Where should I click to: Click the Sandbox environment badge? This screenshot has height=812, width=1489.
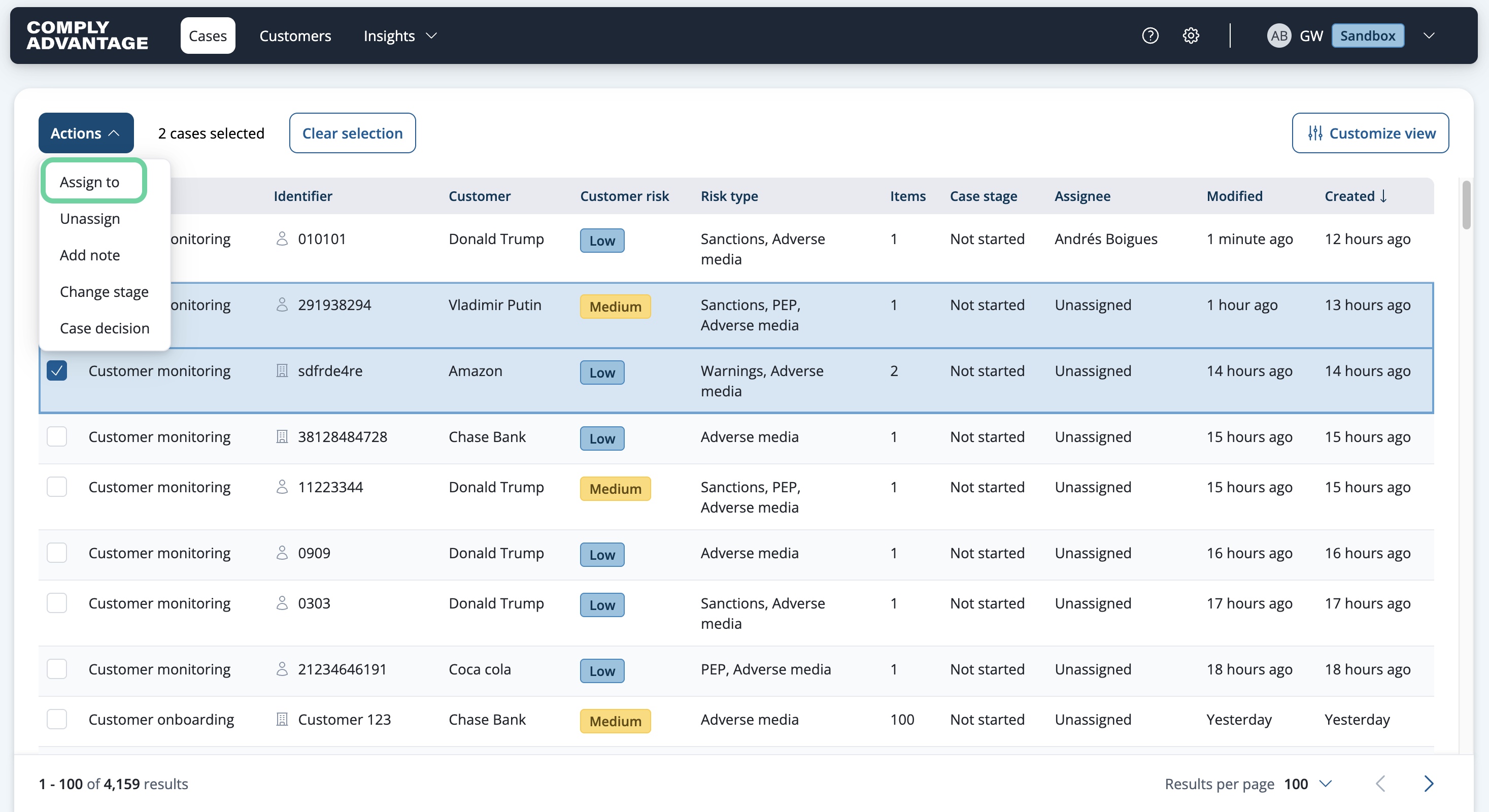coord(1368,36)
